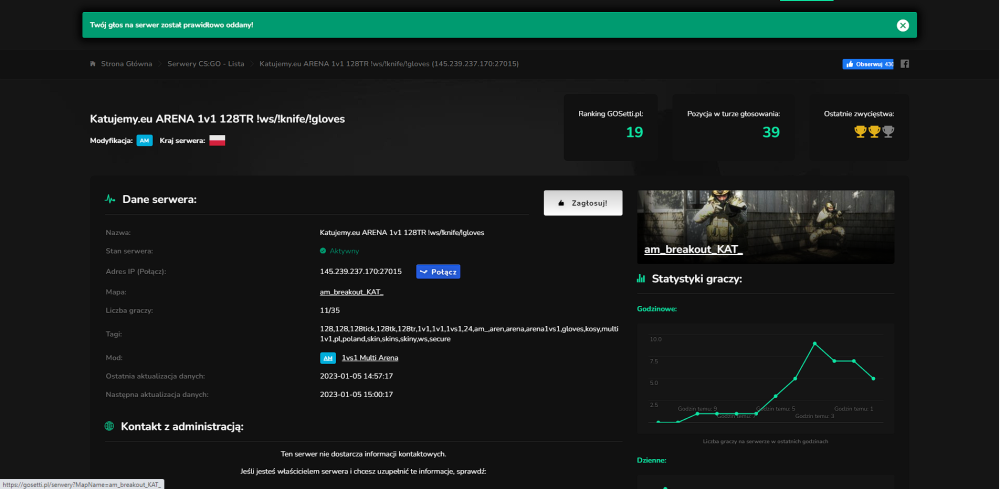Click the Facebook Obserwuj button
The height and width of the screenshot is (489, 1000).
pyautogui.click(x=867, y=64)
